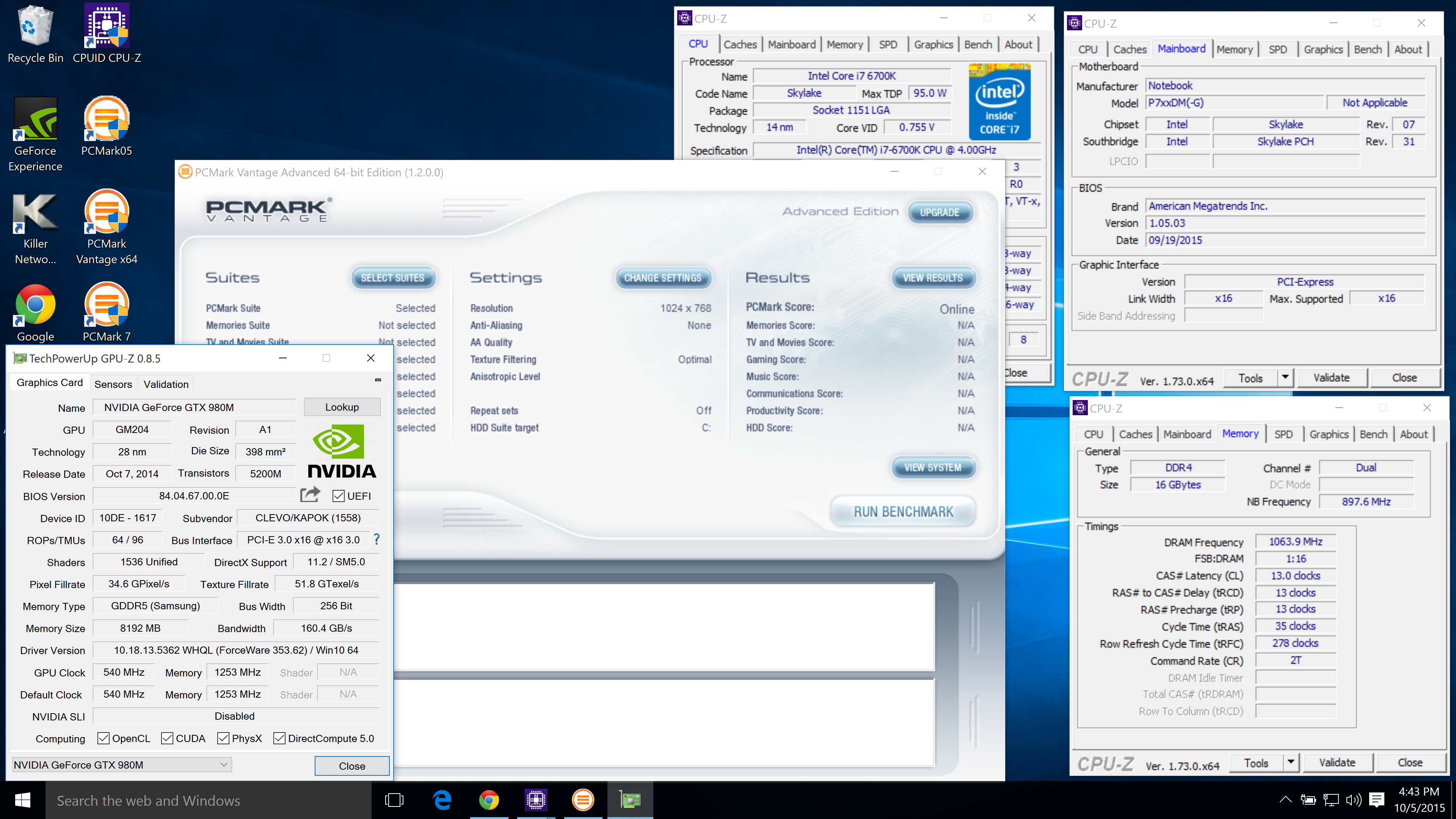
Task: Switch to the Validation tab in GPU-Z
Action: [x=166, y=384]
